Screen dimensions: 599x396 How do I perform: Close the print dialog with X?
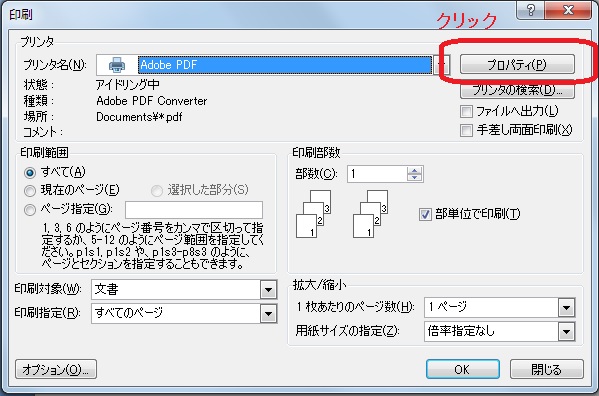coord(568,10)
